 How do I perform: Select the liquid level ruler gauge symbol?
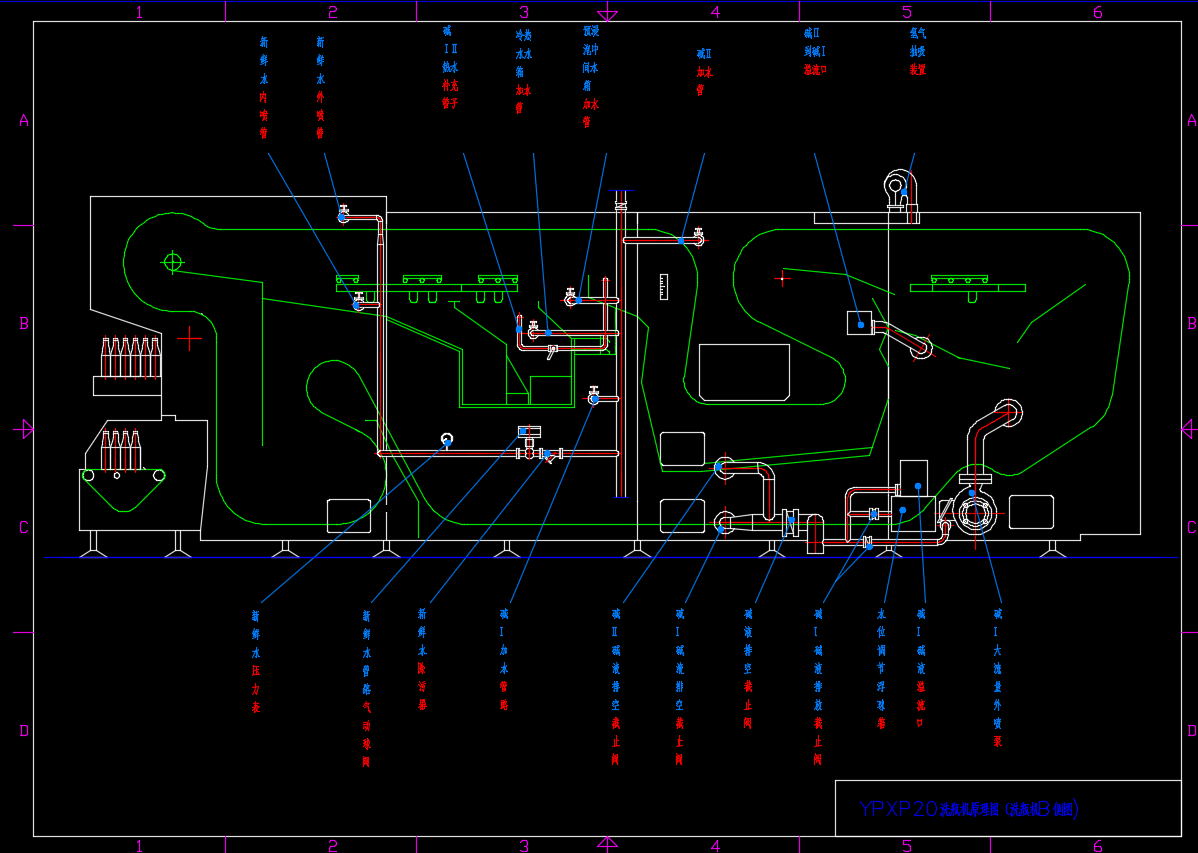(662, 286)
